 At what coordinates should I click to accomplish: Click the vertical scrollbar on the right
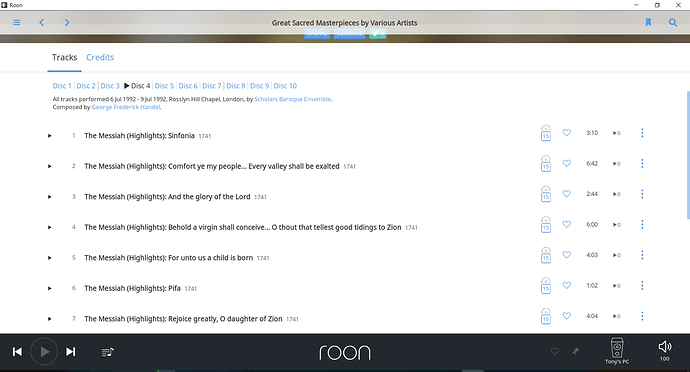tap(688, 155)
